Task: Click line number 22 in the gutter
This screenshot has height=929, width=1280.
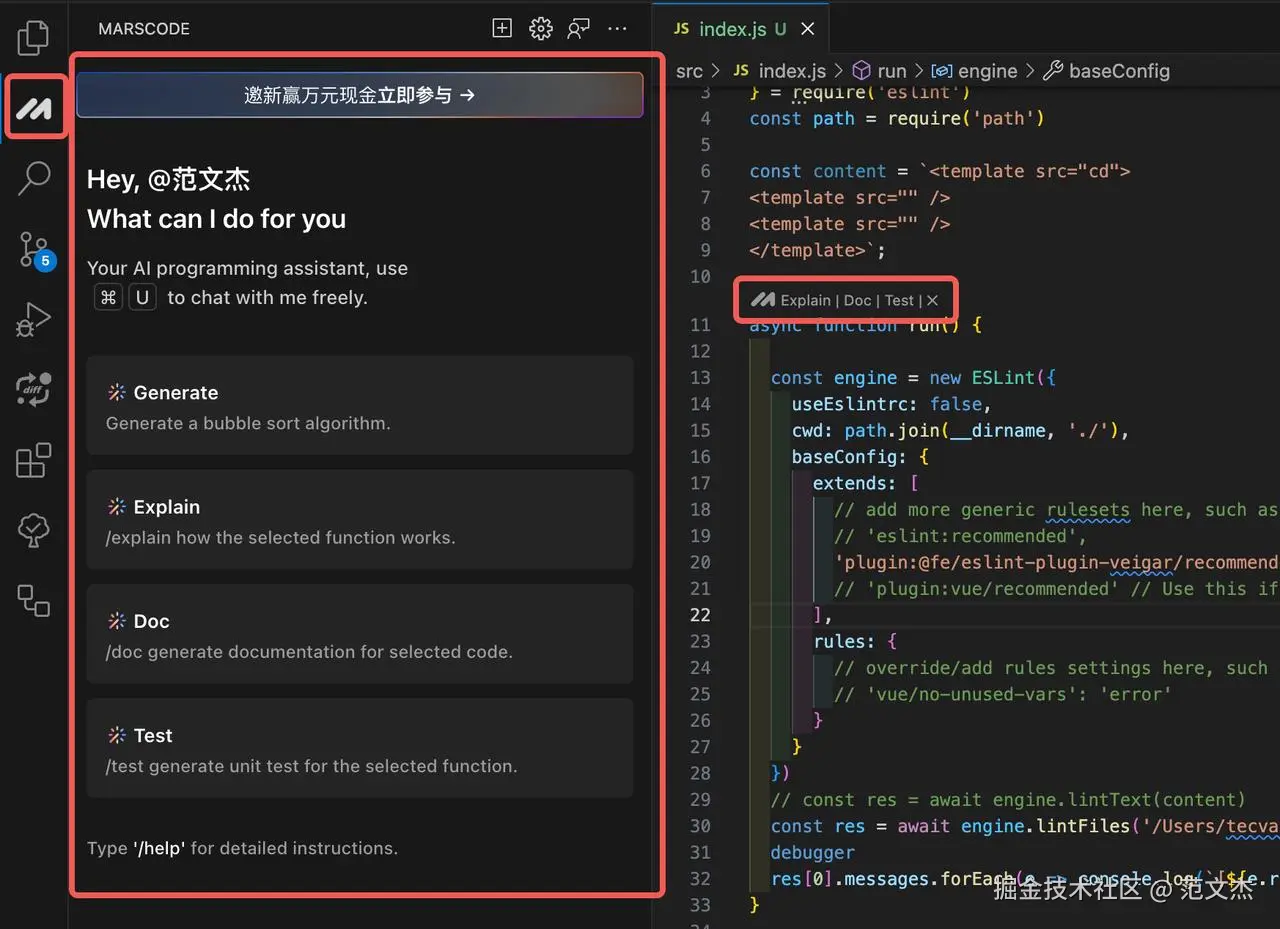Action: [700, 615]
